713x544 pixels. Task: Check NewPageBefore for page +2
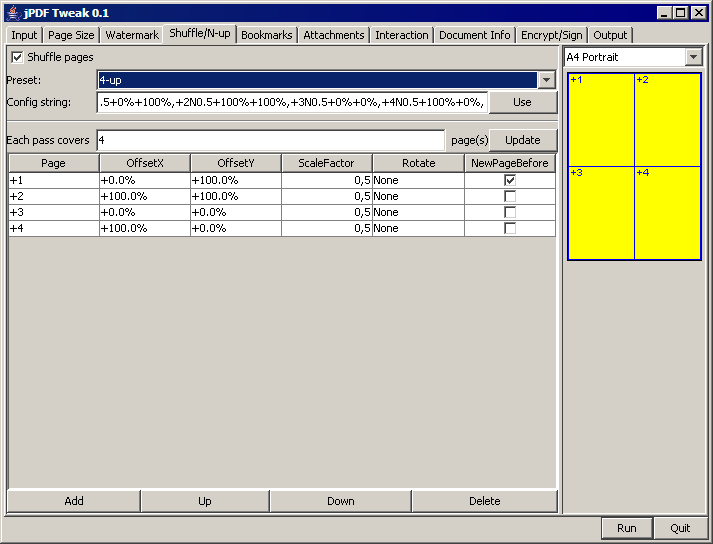pyautogui.click(x=510, y=196)
